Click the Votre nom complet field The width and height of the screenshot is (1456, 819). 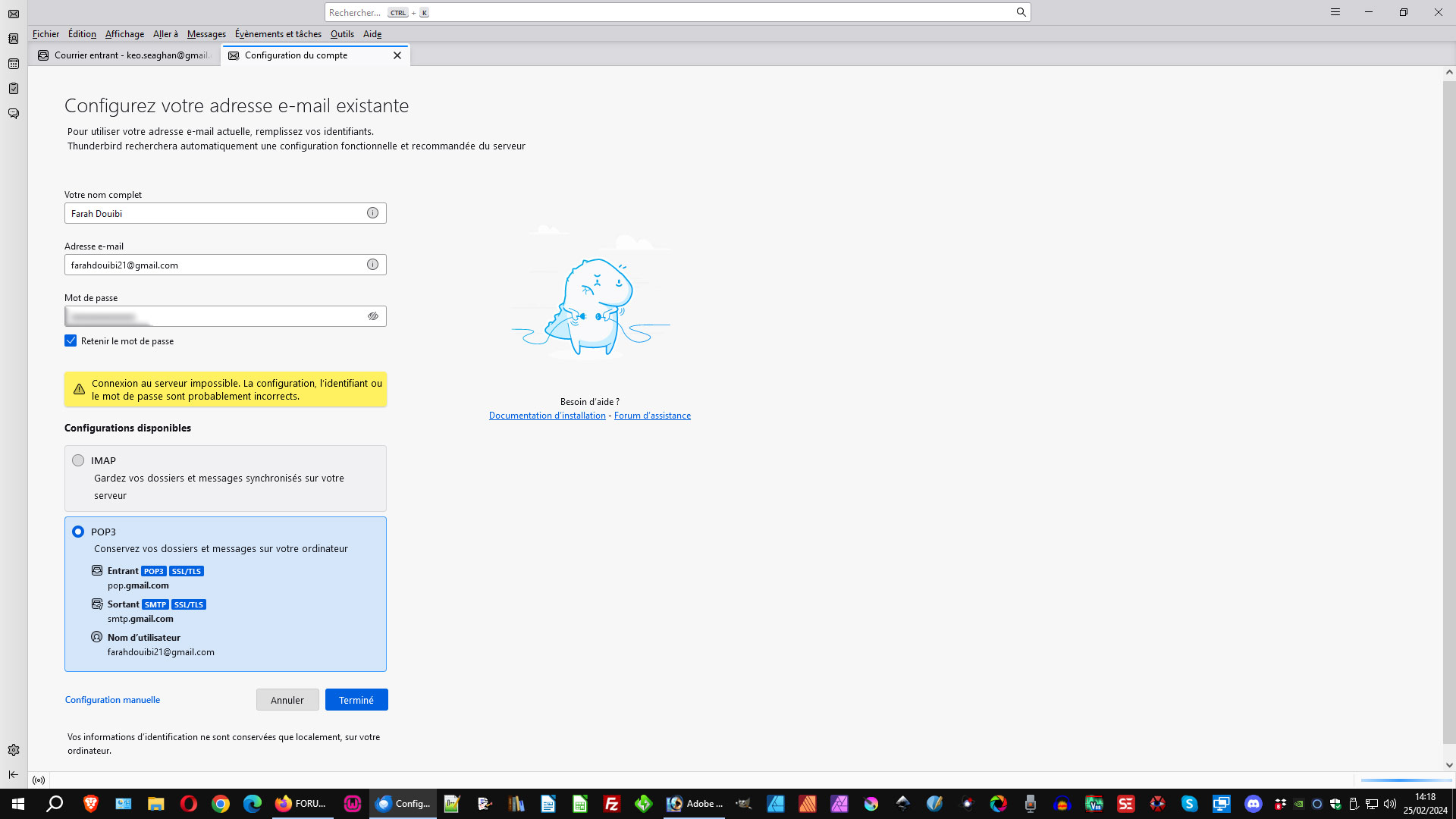click(225, 213)
